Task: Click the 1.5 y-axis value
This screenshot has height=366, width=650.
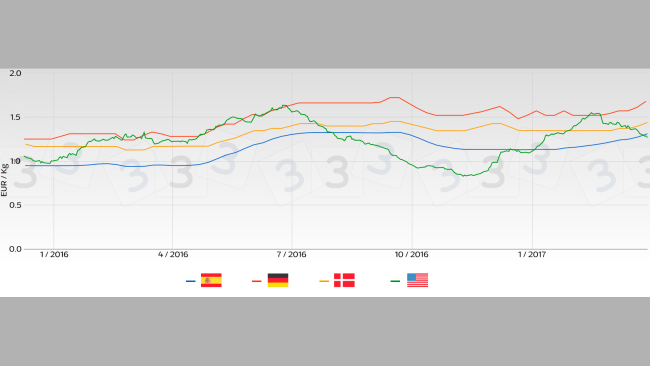Action: [x=15, y=117]
